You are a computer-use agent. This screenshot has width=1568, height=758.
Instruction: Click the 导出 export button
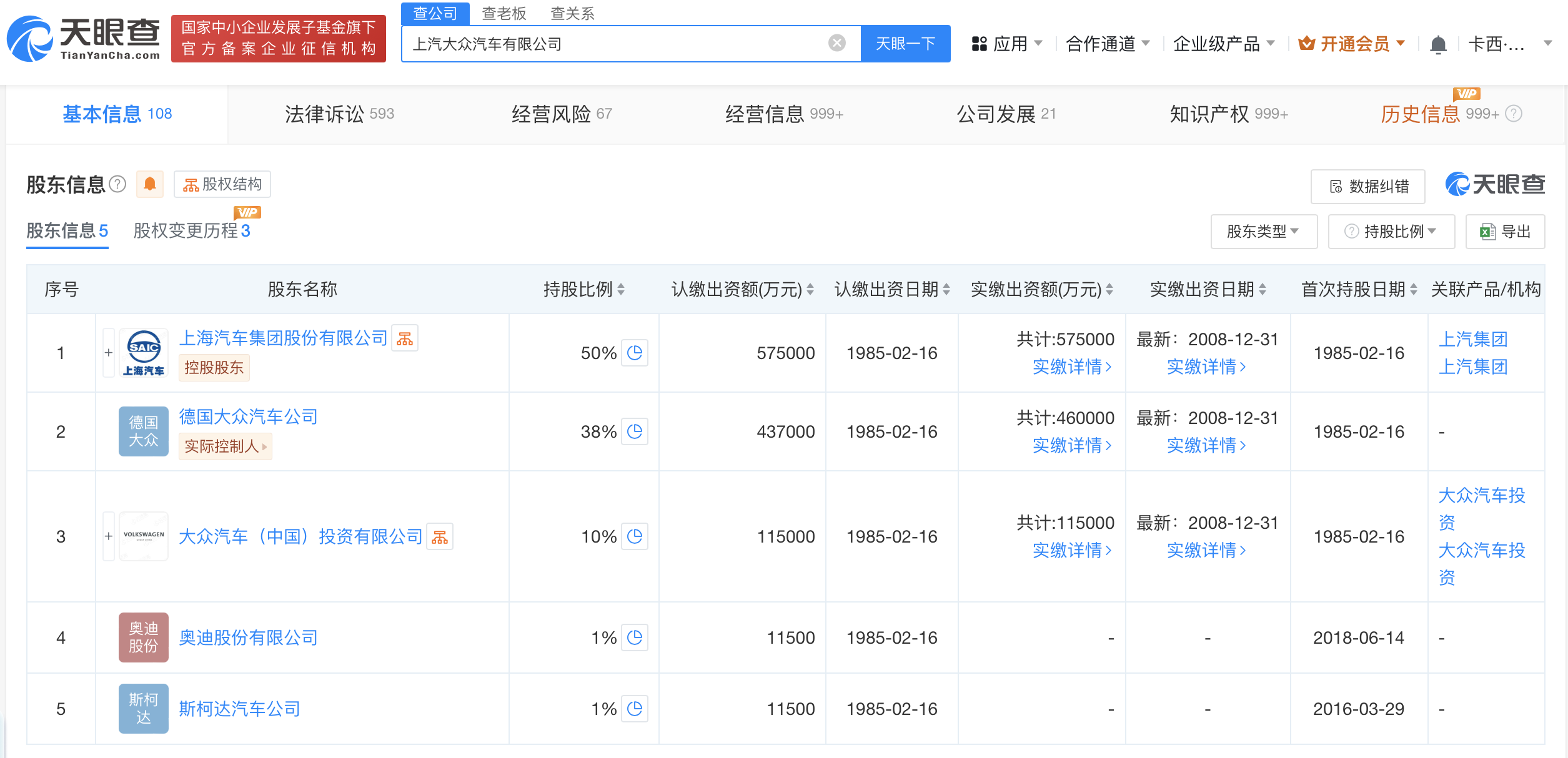(x=1505, y=232)
